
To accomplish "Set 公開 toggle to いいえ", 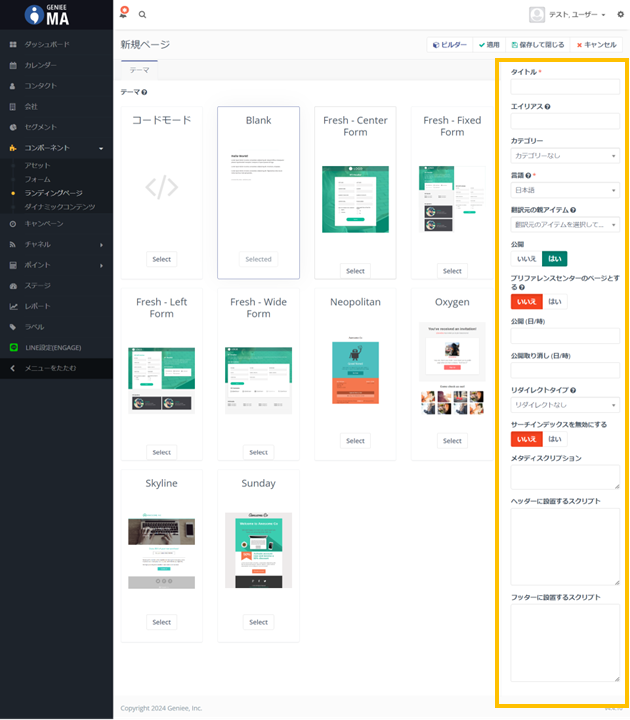I will point(526,258).
